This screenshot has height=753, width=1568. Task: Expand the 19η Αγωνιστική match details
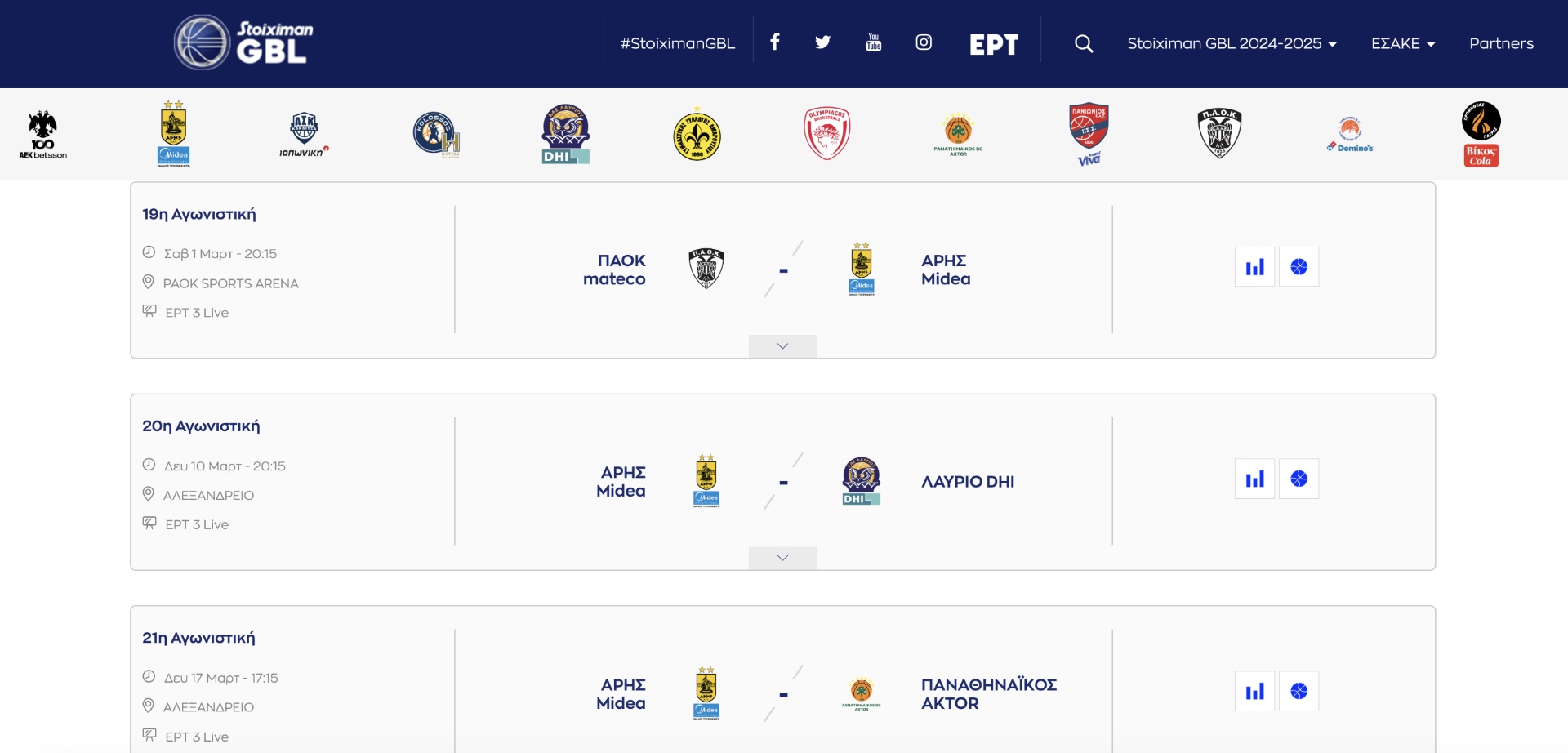tap(782, 346)
